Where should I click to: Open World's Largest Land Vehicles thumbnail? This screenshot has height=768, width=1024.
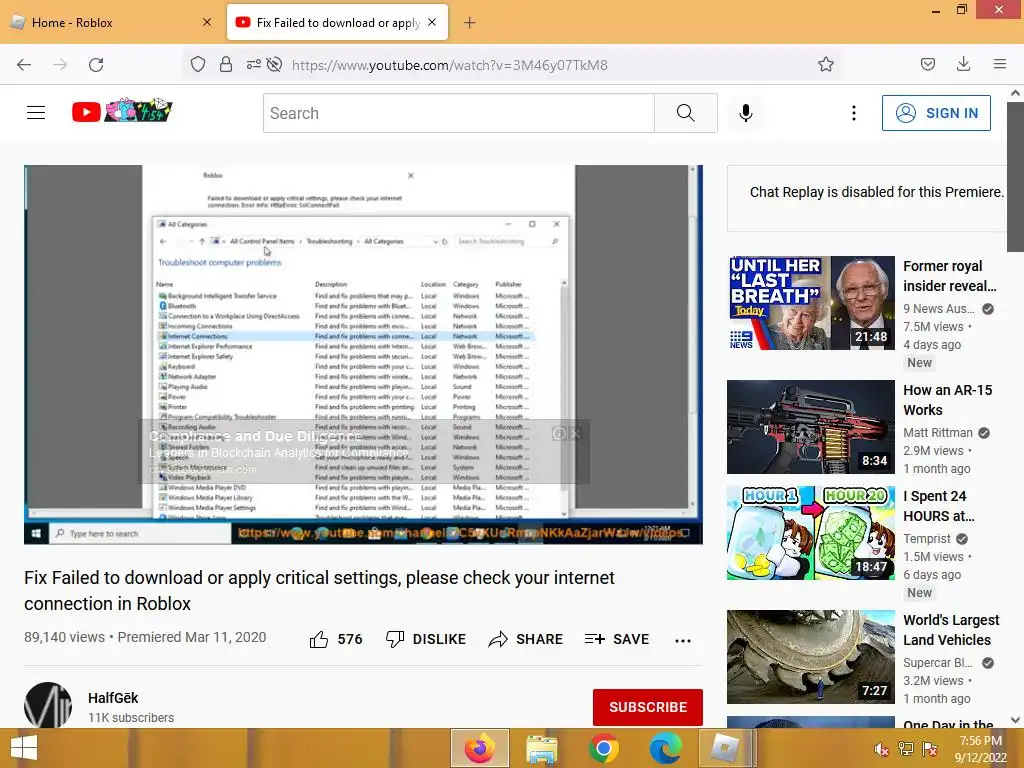point(811,657)
